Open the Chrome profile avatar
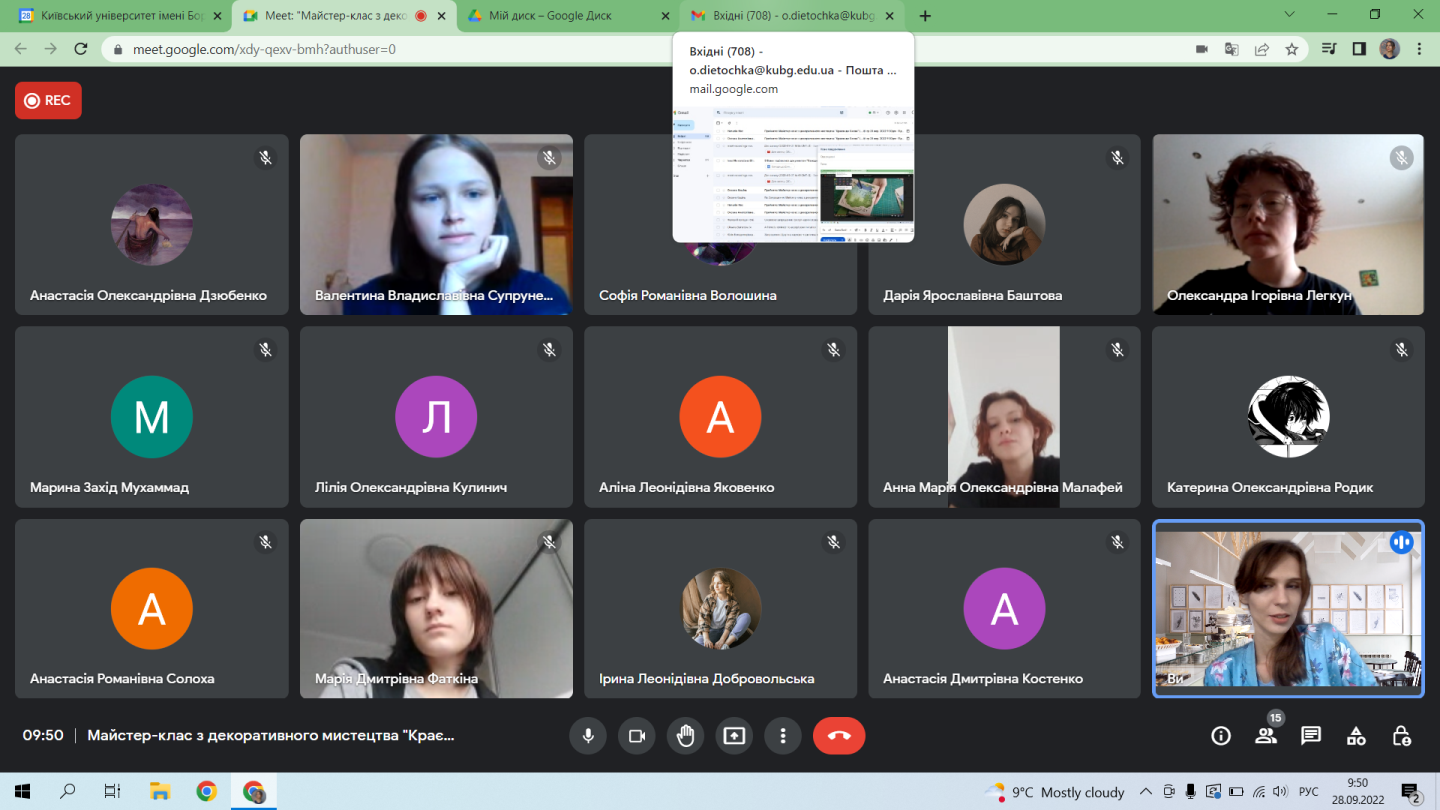This screenshot has height=810, width=1440. (x=1389, y=49)
